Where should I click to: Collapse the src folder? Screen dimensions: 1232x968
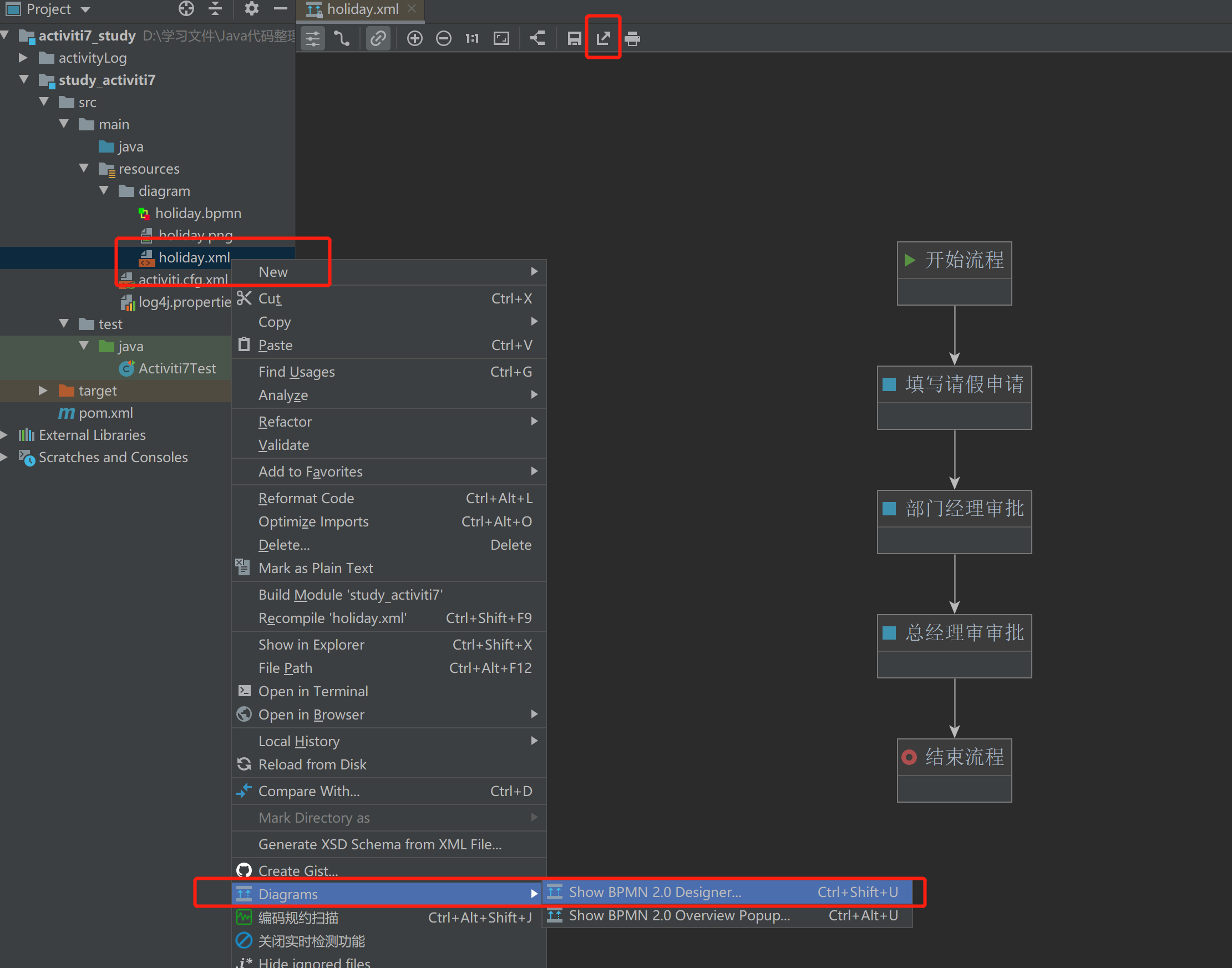point(44,102)
